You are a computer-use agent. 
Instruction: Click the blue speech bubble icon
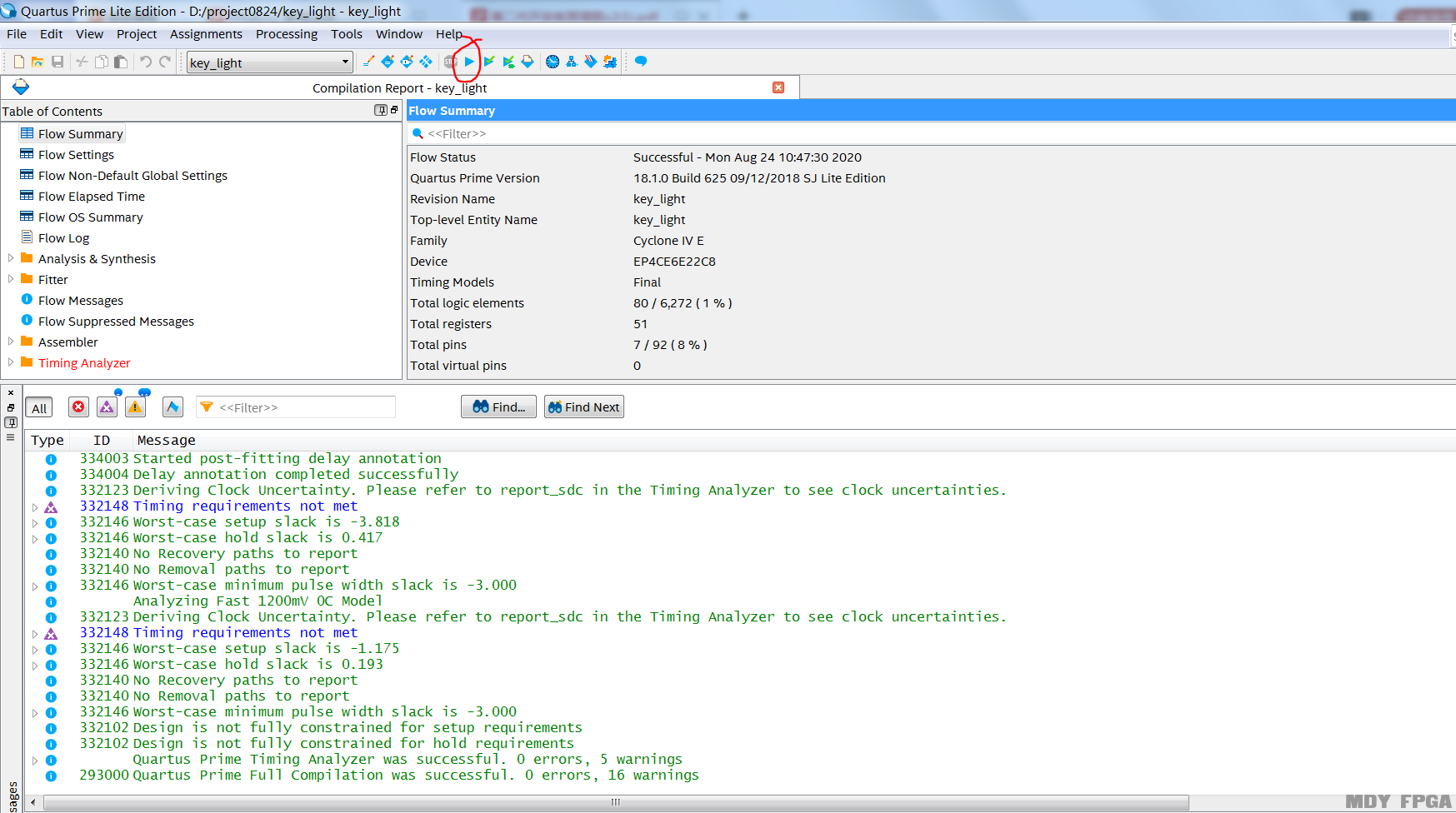(x=641, y=61)
